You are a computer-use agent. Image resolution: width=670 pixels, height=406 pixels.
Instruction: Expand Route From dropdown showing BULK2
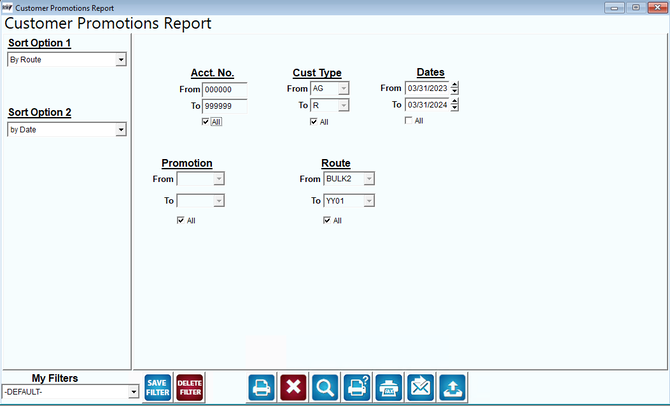[369, 179]
